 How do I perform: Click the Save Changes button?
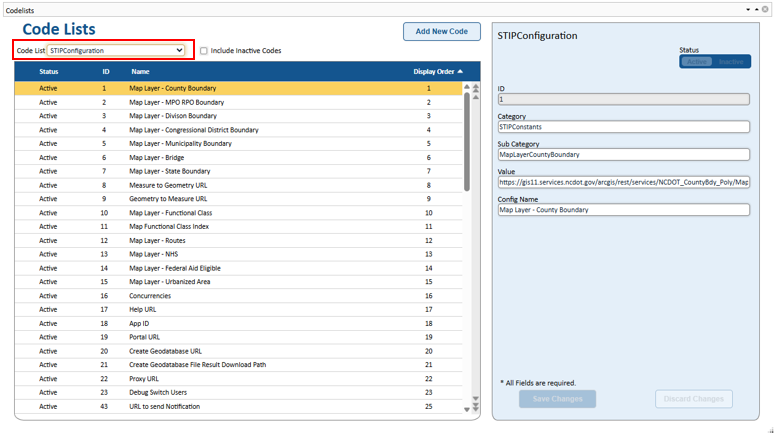tap(557, 399)
